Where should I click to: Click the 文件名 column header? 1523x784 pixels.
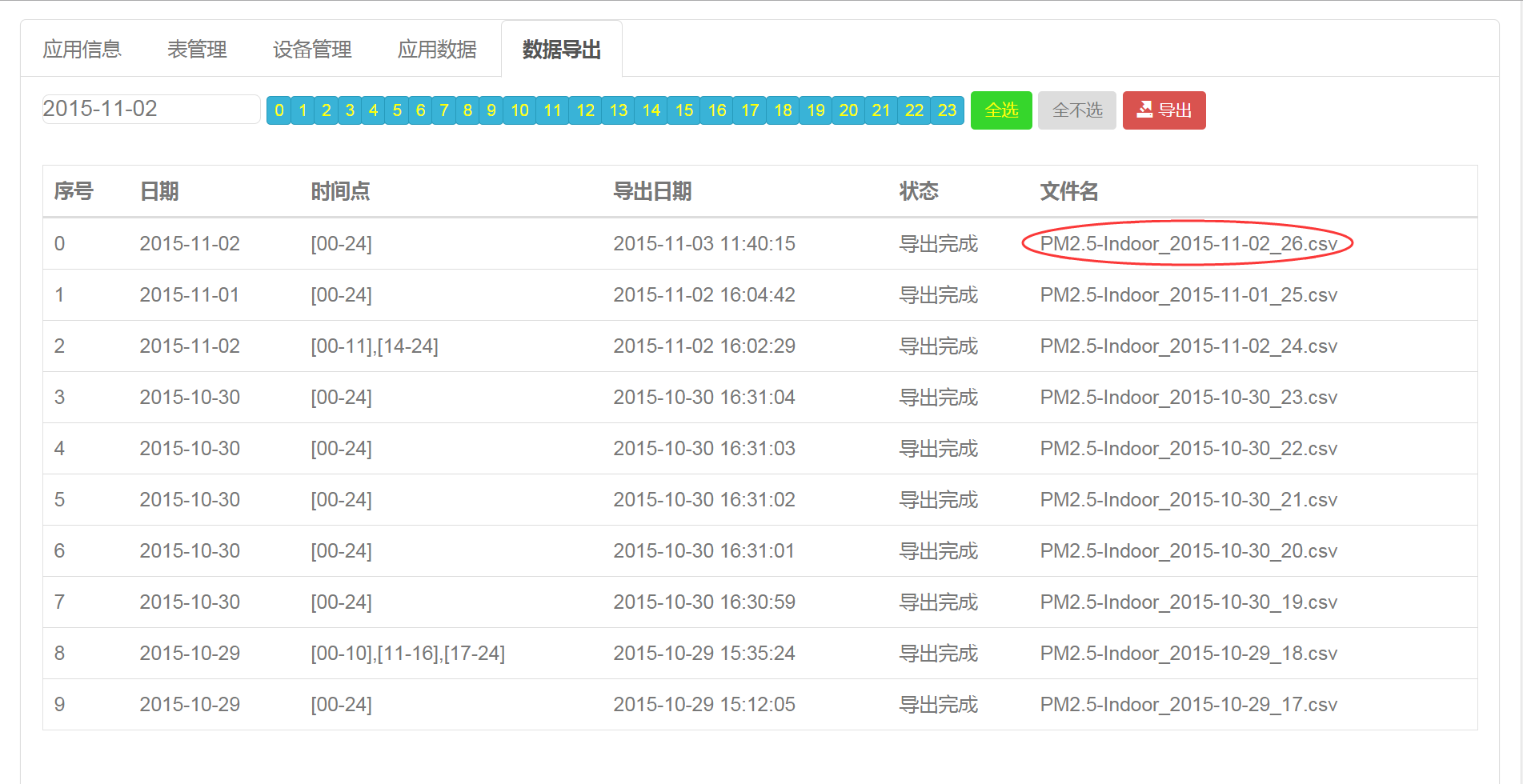(1068, 191)
